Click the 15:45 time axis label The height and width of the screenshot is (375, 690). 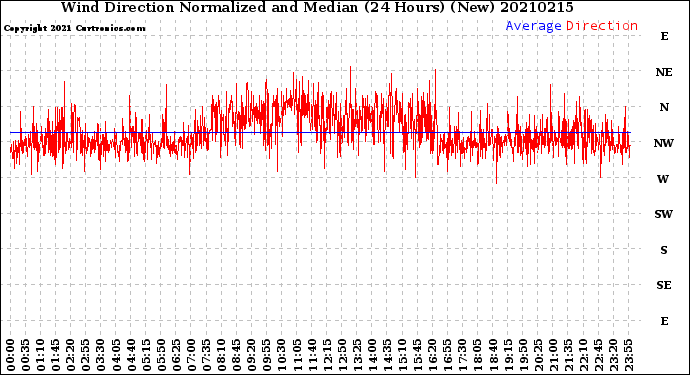pos(417,355)
